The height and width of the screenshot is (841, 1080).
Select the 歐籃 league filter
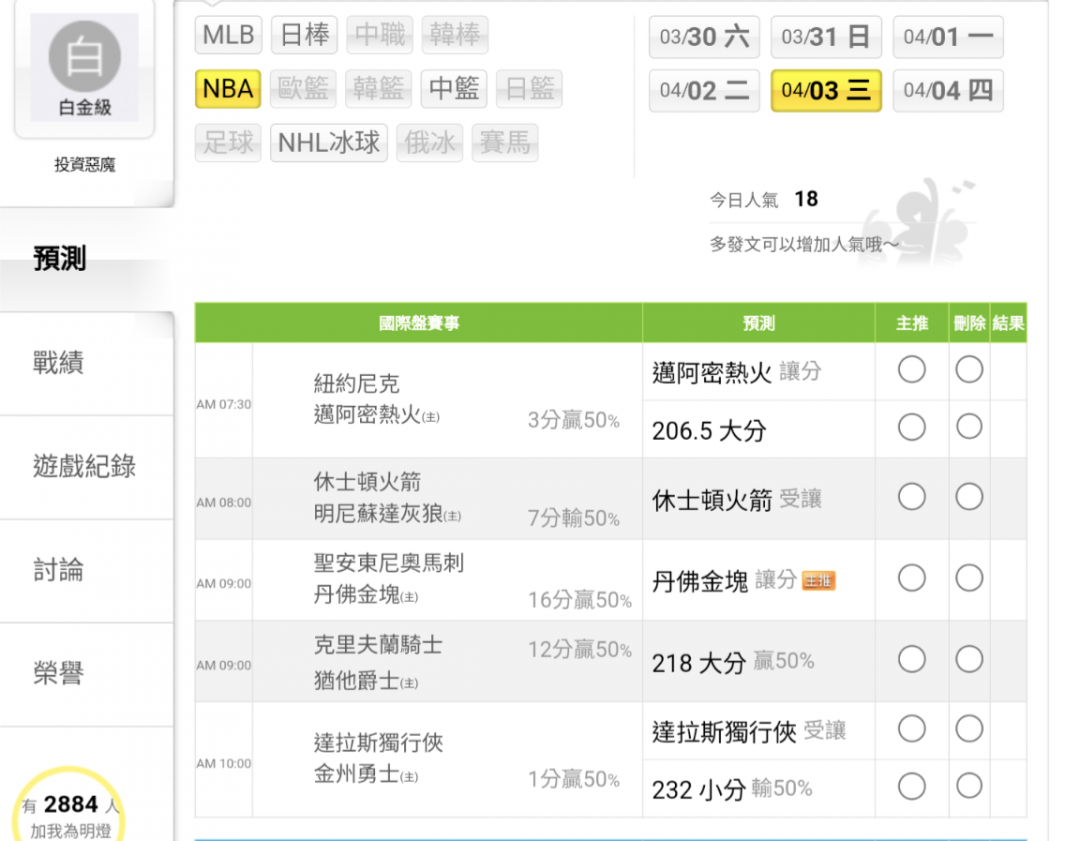point(303,89)
